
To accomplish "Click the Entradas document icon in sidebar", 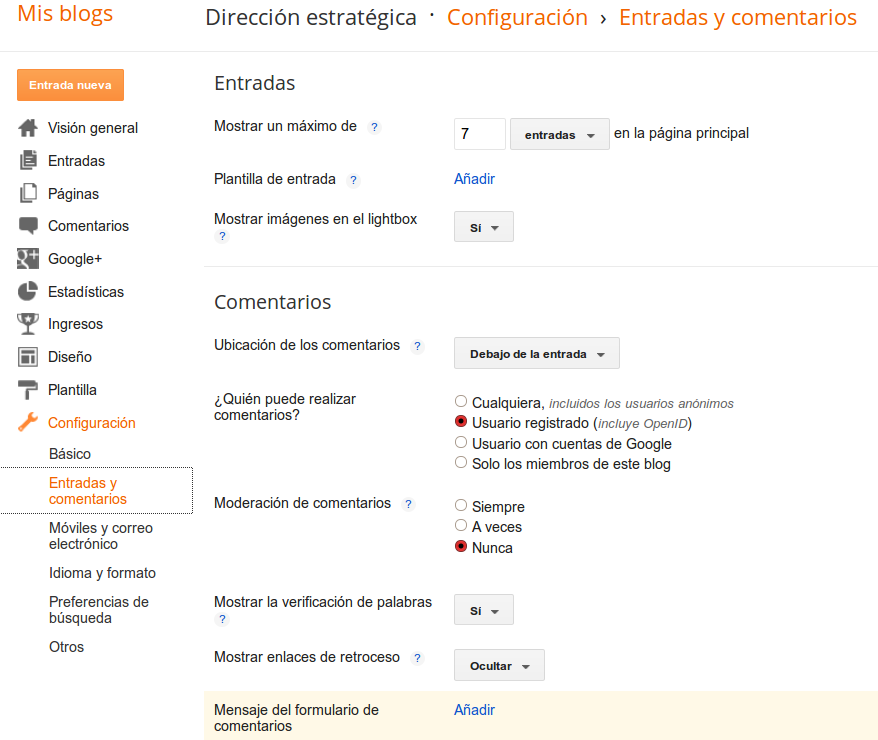I will tap(28, 161).
